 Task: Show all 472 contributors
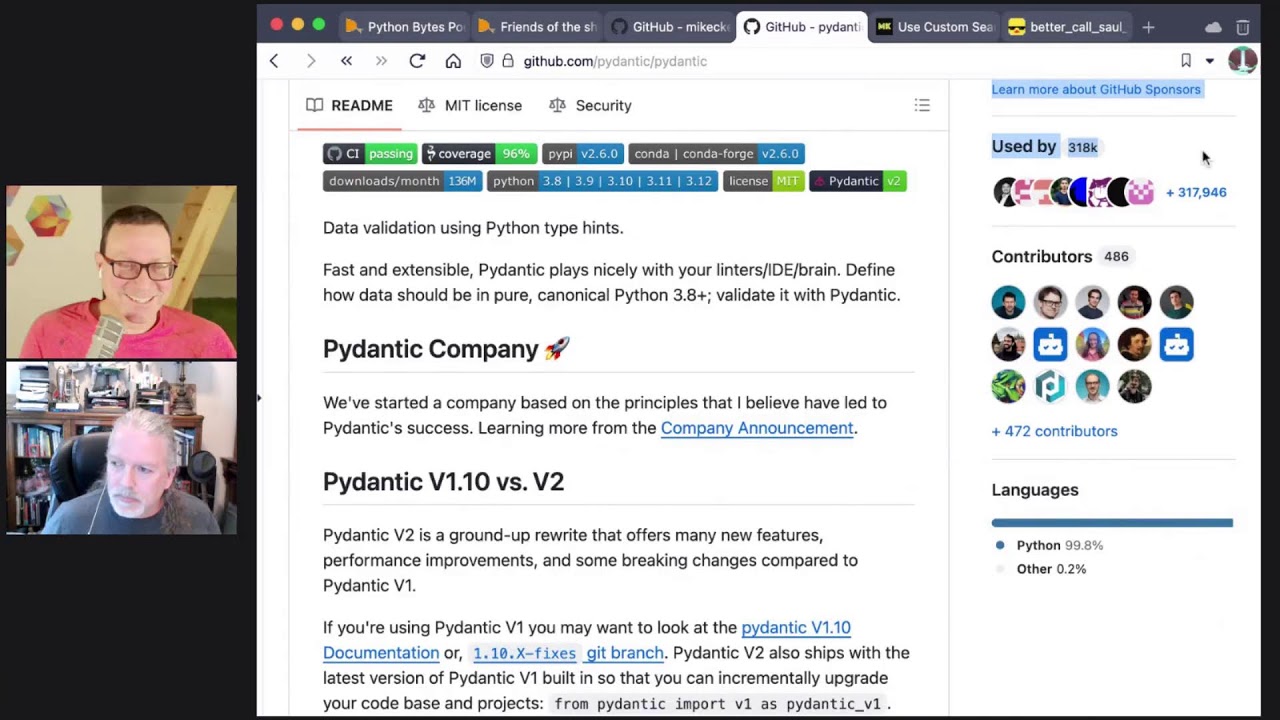(1054, 431)
